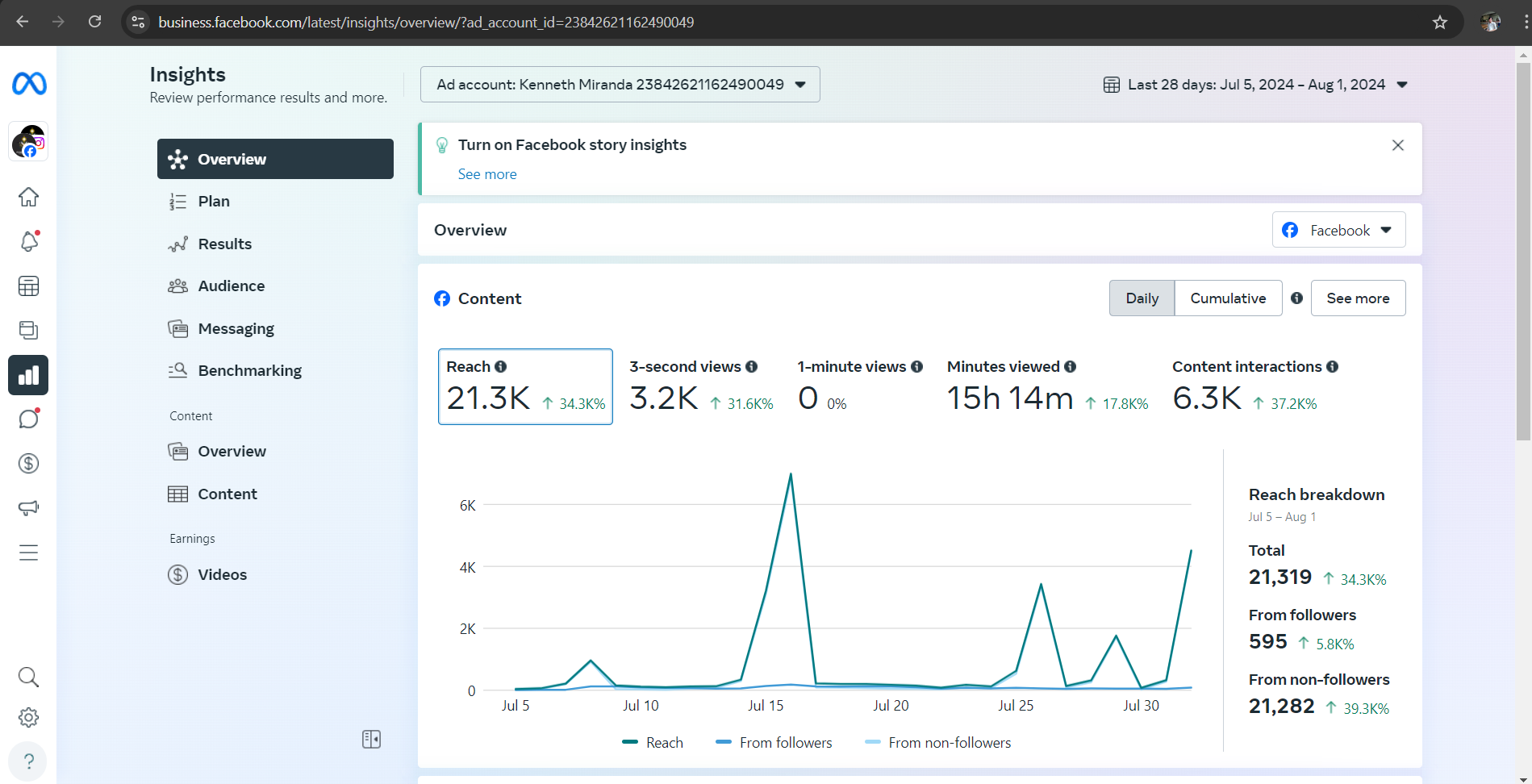Click the 21,282 From non-followers value
Image resolution: width=1532 pixels, height=784 pixels.
point(1281,706)
